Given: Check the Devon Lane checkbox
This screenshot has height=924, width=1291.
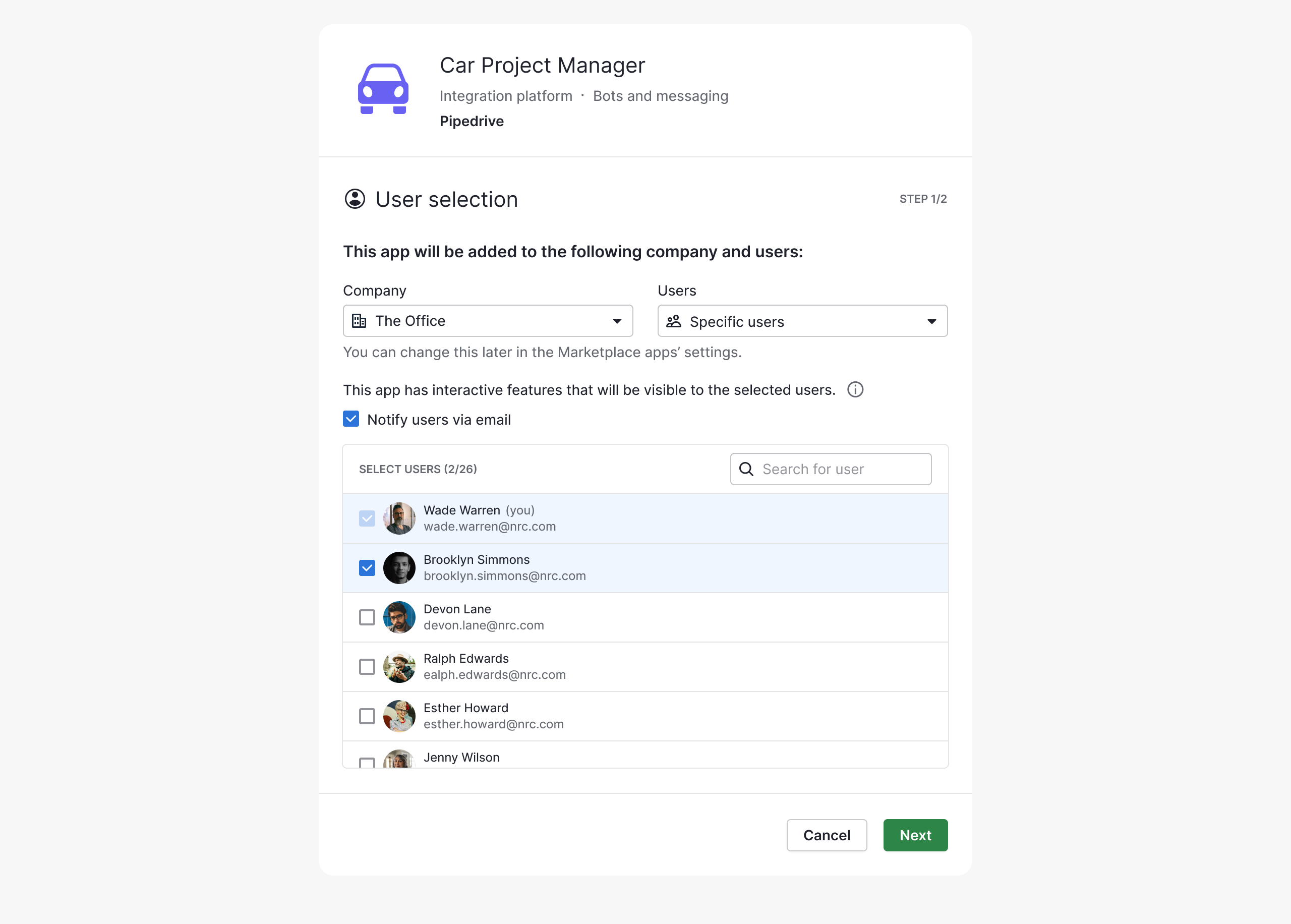Looking at the screenshot, I should pos(367,617).
